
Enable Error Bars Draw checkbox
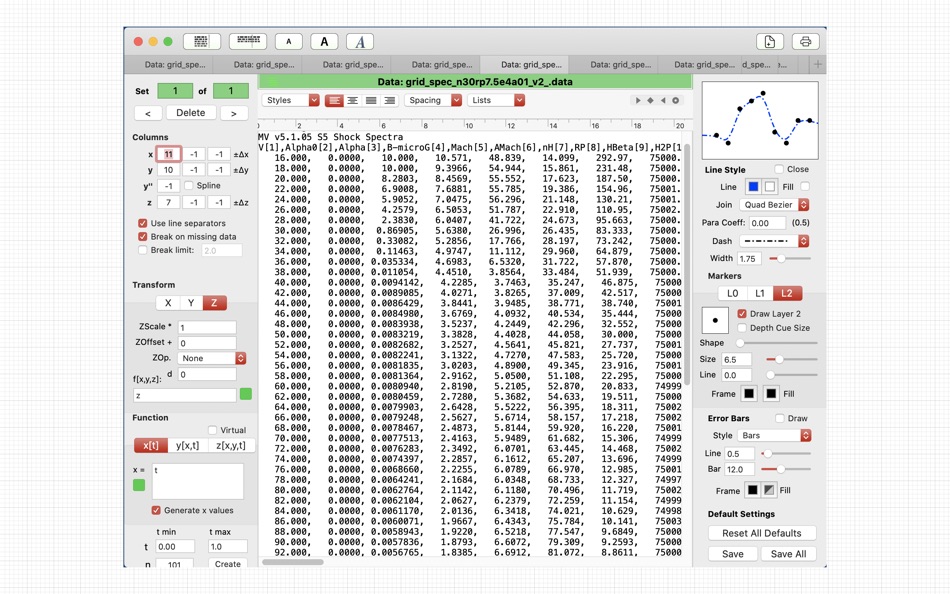click(779, 418)
